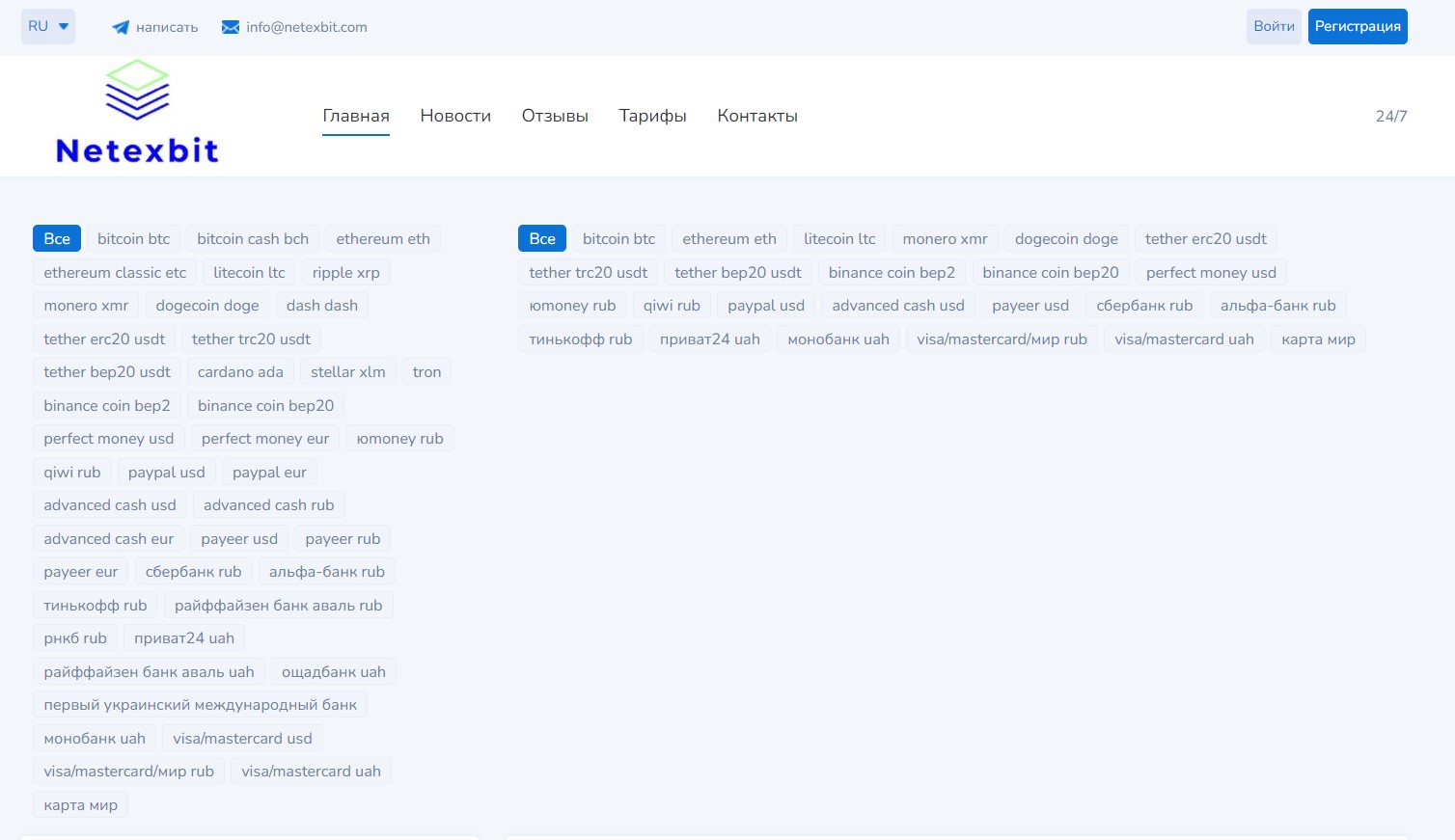Viewport: 1455px width, 840px height.
Task: Select bitcoin btc in the left filter group
Action: (133, 239)
